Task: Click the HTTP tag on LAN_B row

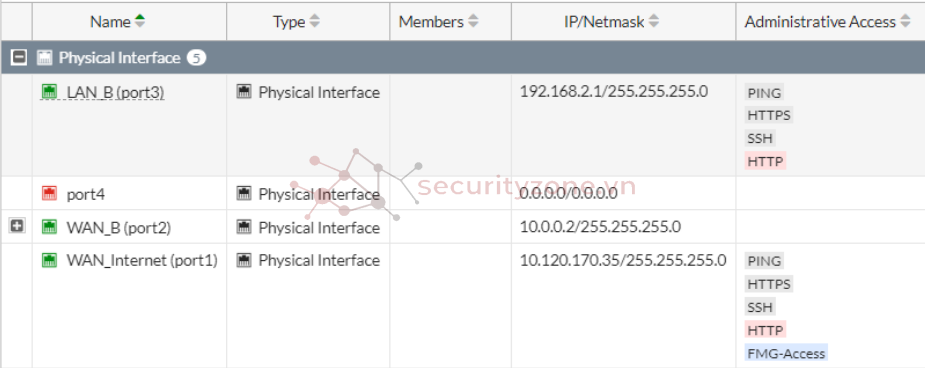Action: [x=765, y=161]
